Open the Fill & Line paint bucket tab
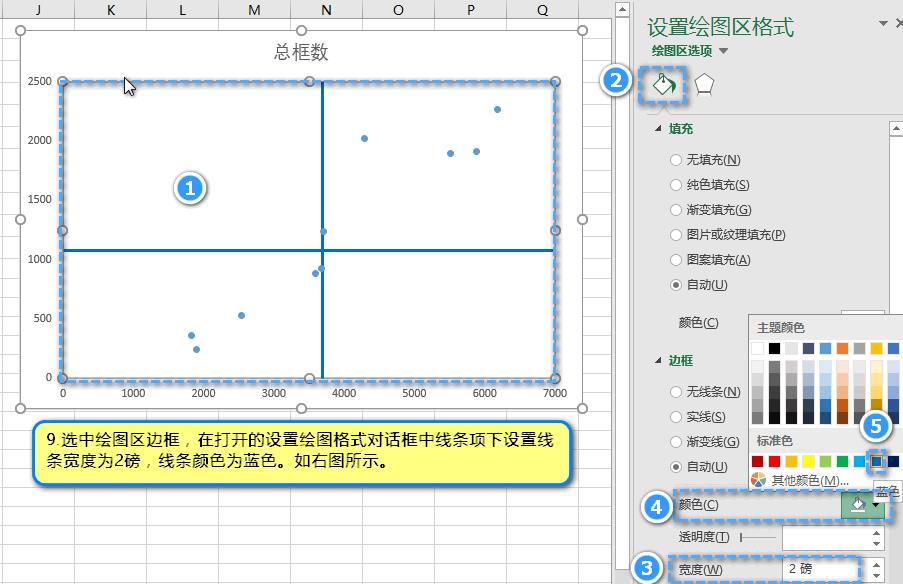The image size is (903, 584). (662, 85)
